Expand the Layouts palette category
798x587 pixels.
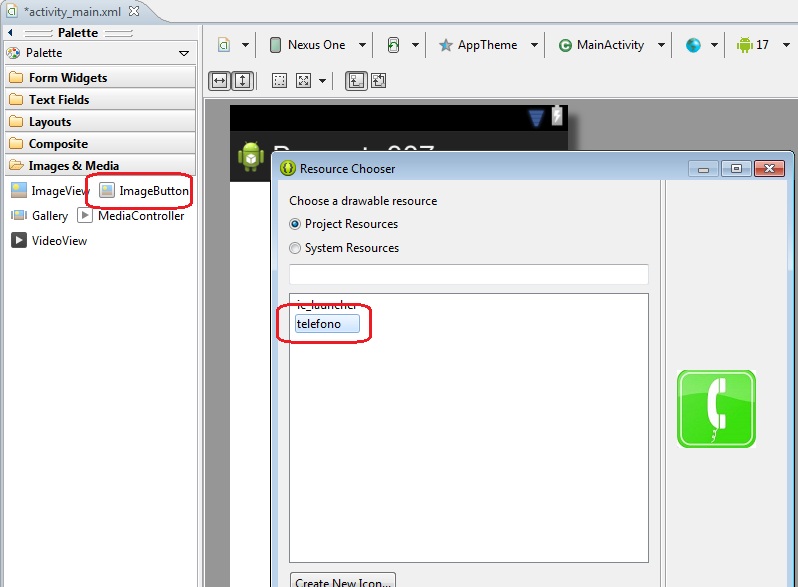point(100,122)
